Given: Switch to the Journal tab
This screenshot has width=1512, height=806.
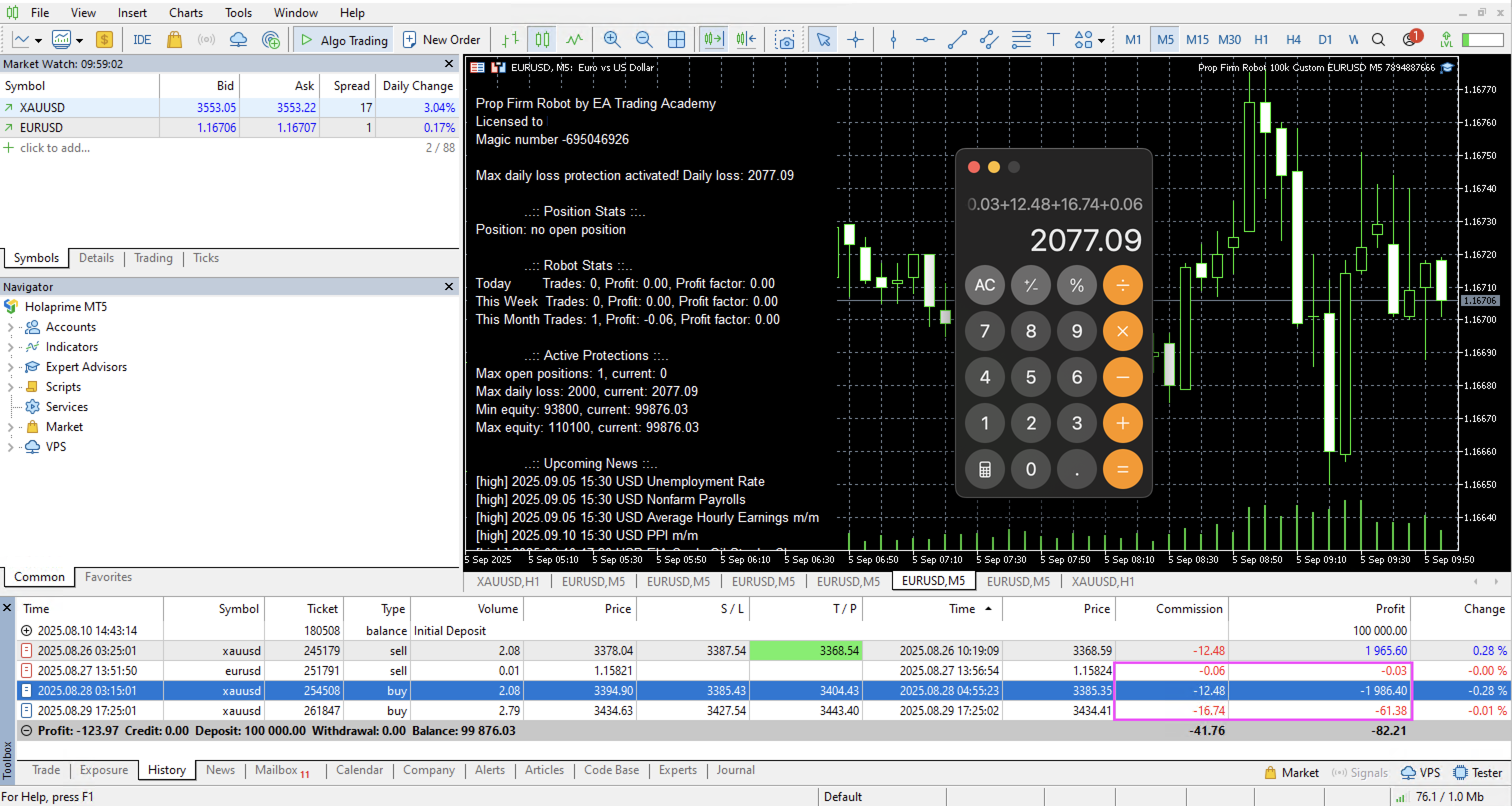Looking at the screenshot, I should tap(735, 769).
